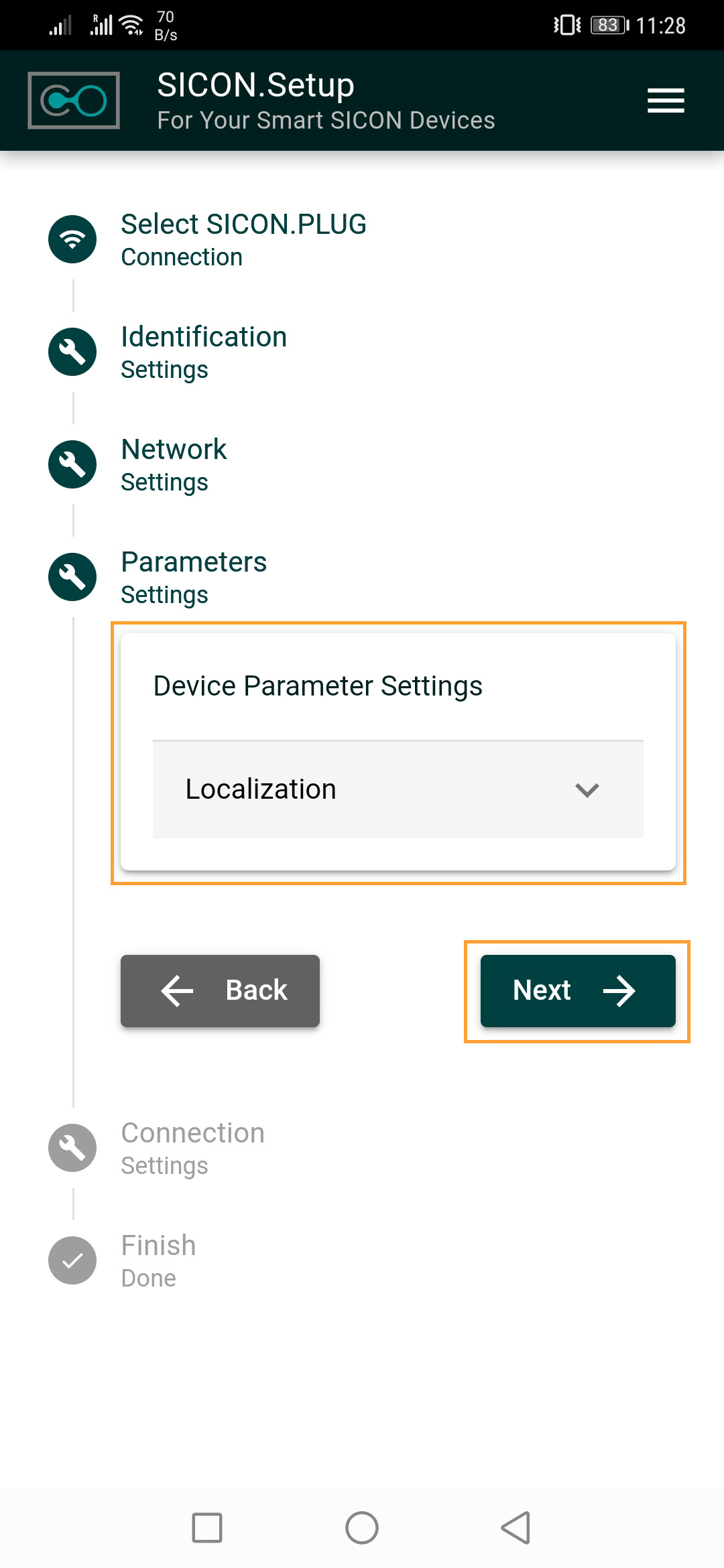724x1568 pixels.
Task: Go to Identification Settings step
Action: [x=204, y=352]
